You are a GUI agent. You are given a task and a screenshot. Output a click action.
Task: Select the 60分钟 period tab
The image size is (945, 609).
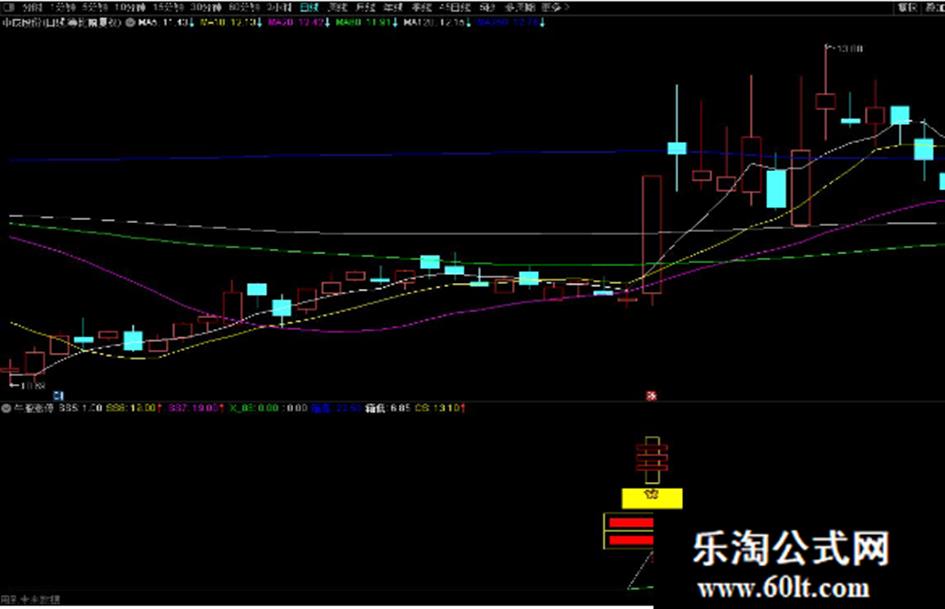coord(244,7)
